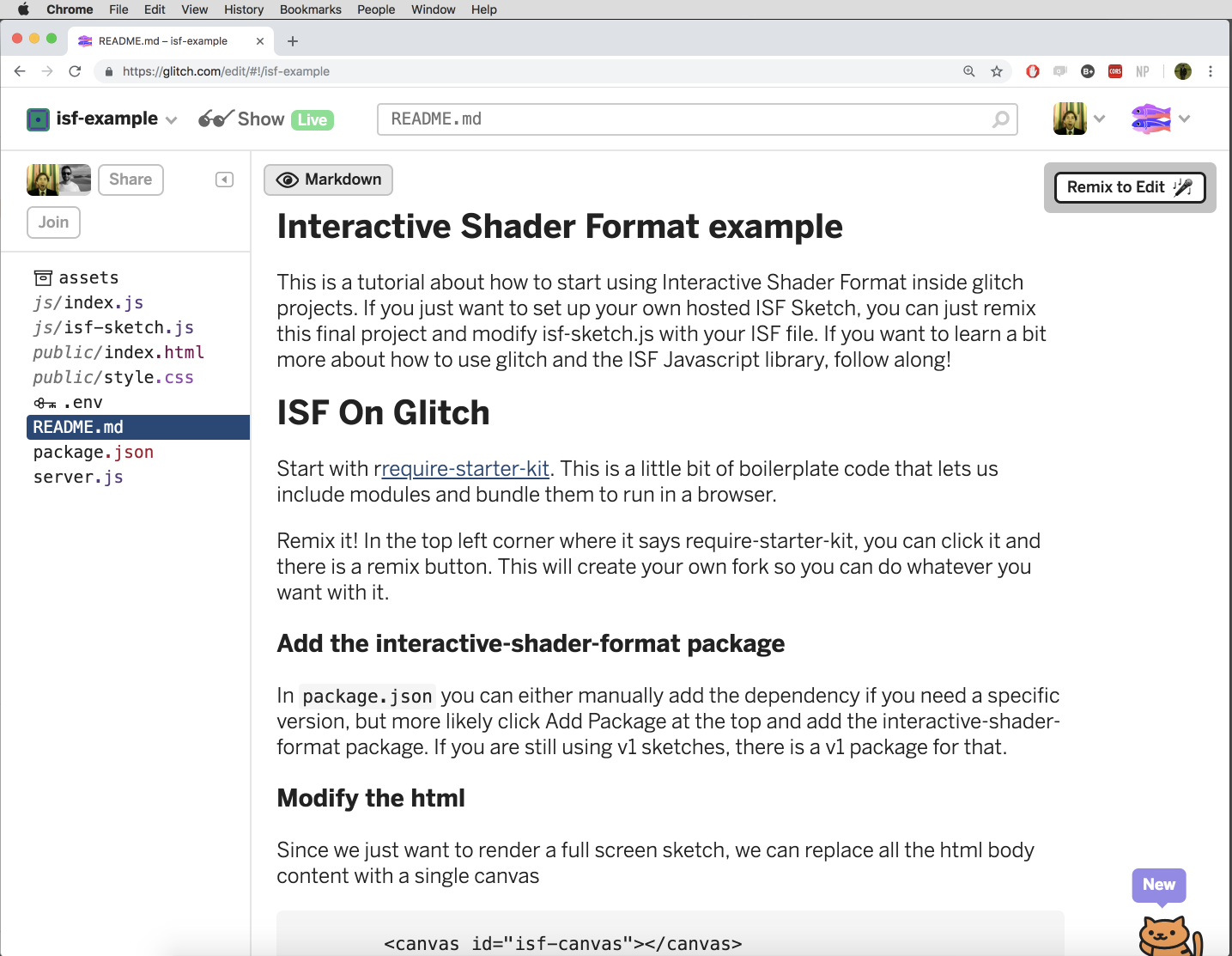Expand the user account chevron
The height and width of the screenshot is (956, 1232).
[1100, 119]
